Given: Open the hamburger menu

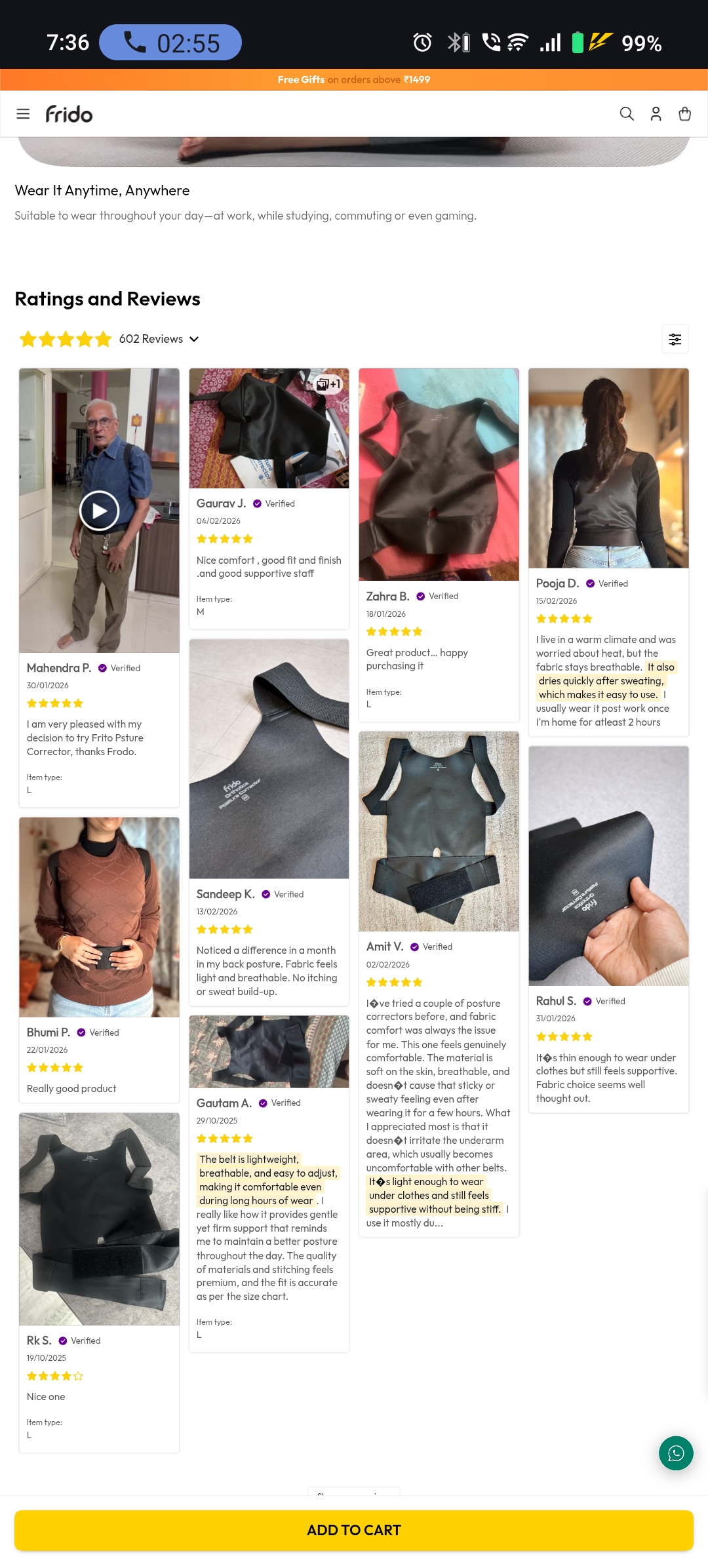Looking at the screenshot, I should (x=23, y=114).
